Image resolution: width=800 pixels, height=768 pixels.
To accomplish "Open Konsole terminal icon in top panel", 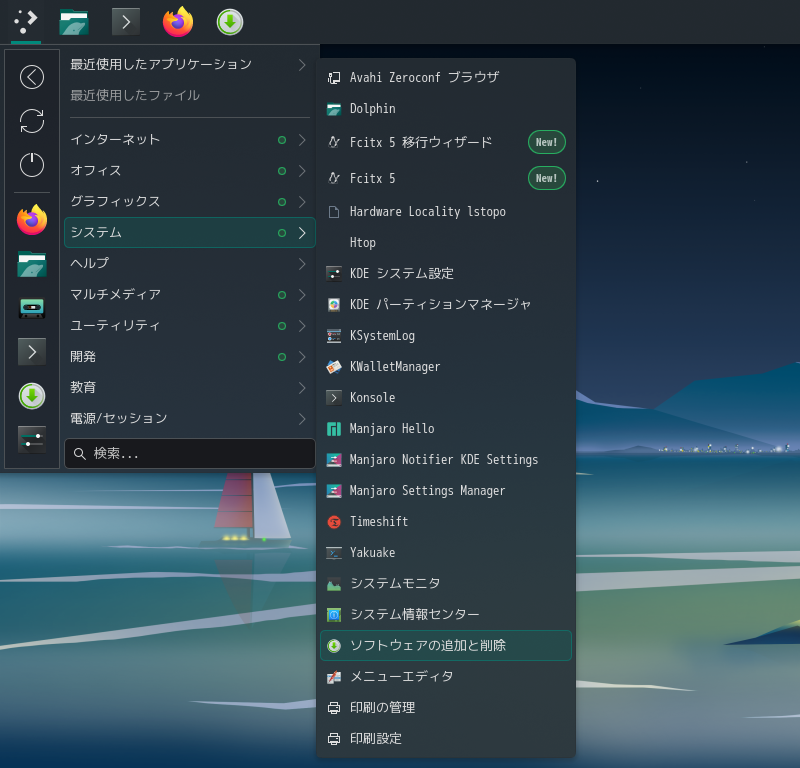I will 126,22.
